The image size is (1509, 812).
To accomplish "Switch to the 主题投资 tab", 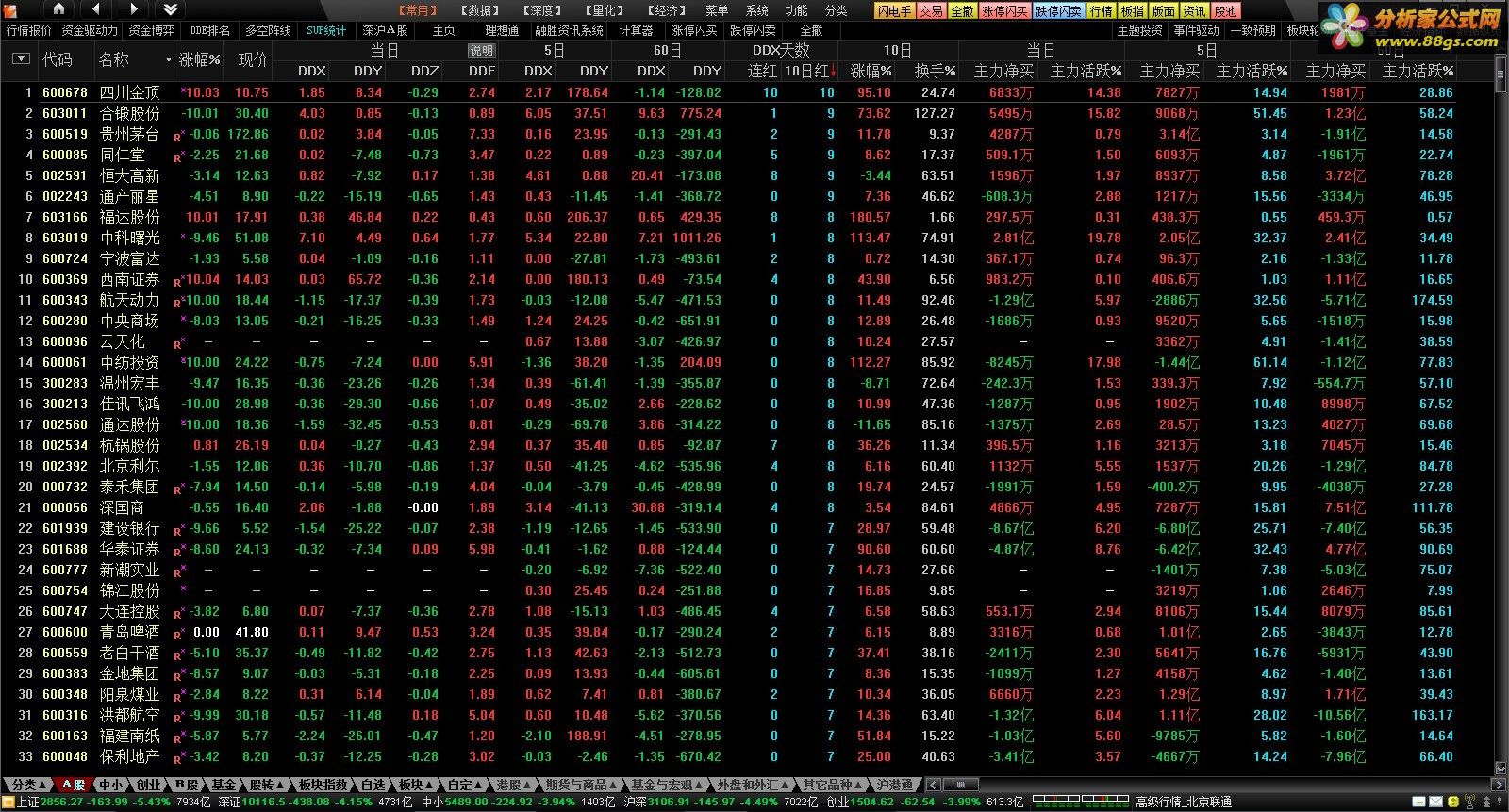I will (x=1139, y=30).
